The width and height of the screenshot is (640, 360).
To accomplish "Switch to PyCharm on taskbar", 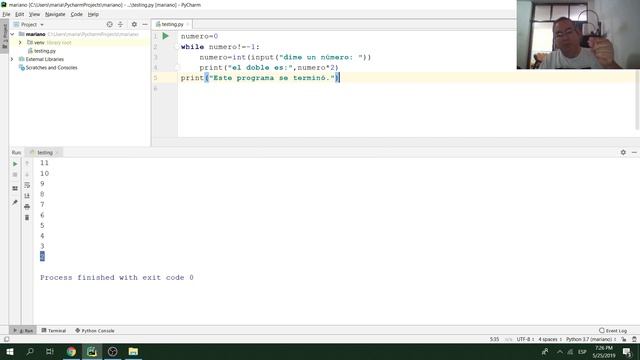I will [x=92, y=351].
